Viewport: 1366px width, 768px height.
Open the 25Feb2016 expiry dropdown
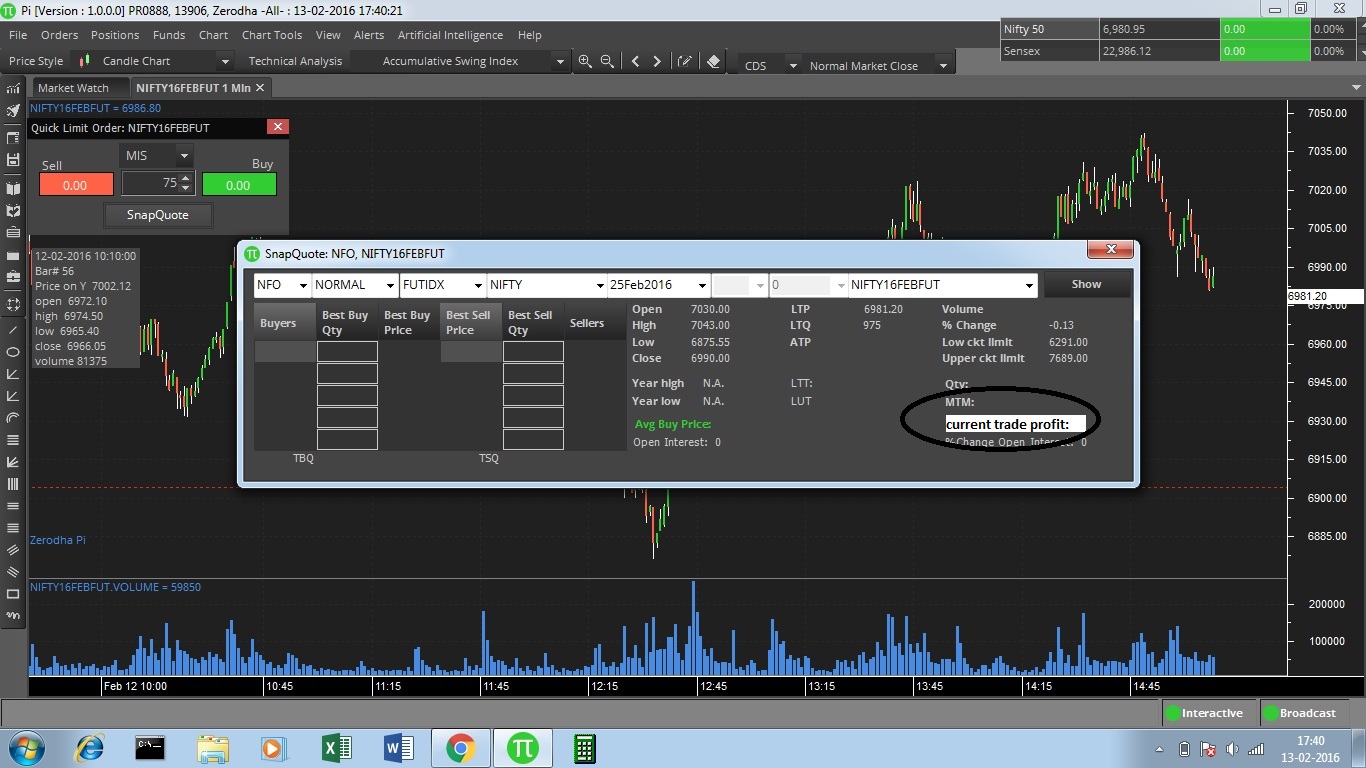click(x=703, y=285)
